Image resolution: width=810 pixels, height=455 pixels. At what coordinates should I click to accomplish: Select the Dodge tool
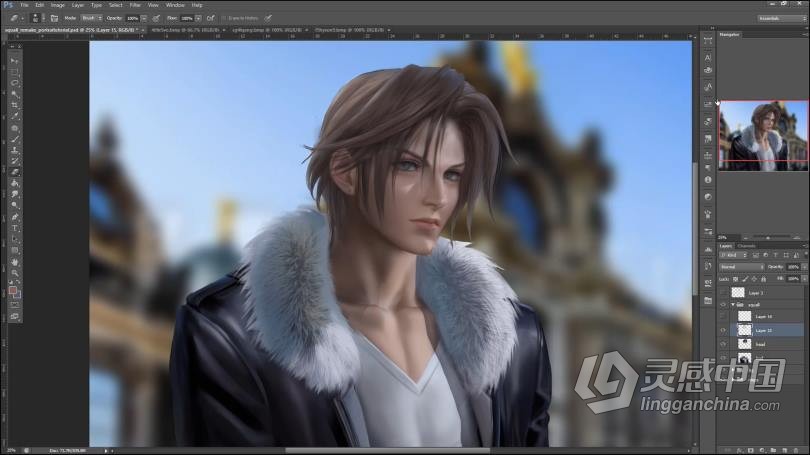click(x=14, y=206)
